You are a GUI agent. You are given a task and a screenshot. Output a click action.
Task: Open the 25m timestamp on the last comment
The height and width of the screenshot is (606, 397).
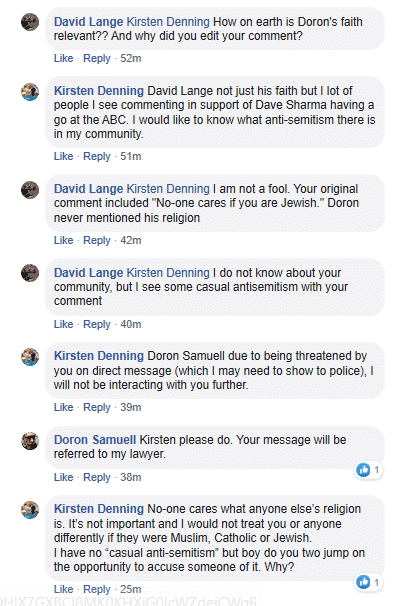pyautogui.click(x=131, y=589)
